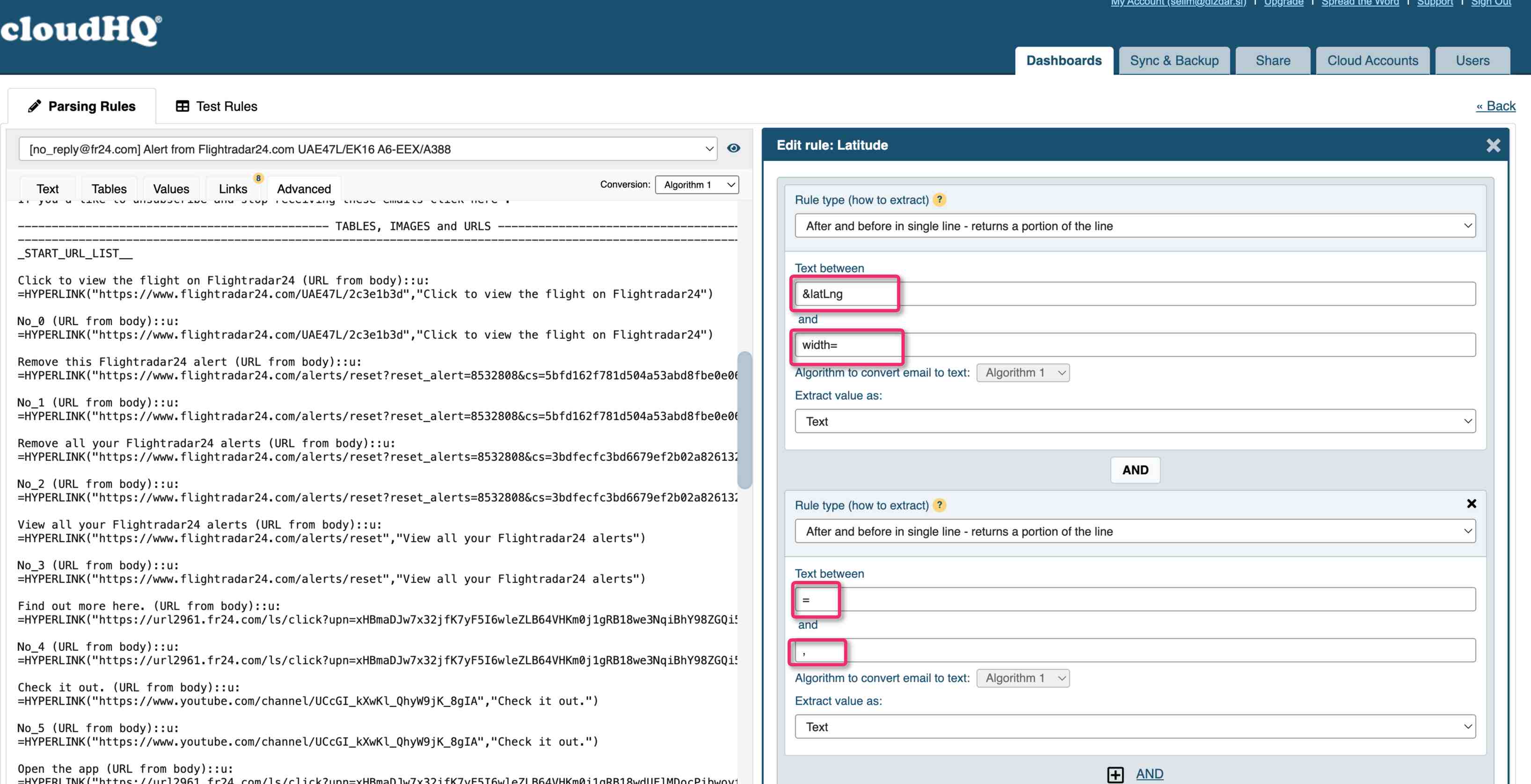The width and height of the screenshot is (1531, 784).
Task: Switch to the Test Rules tab
Action: (216, 106)
